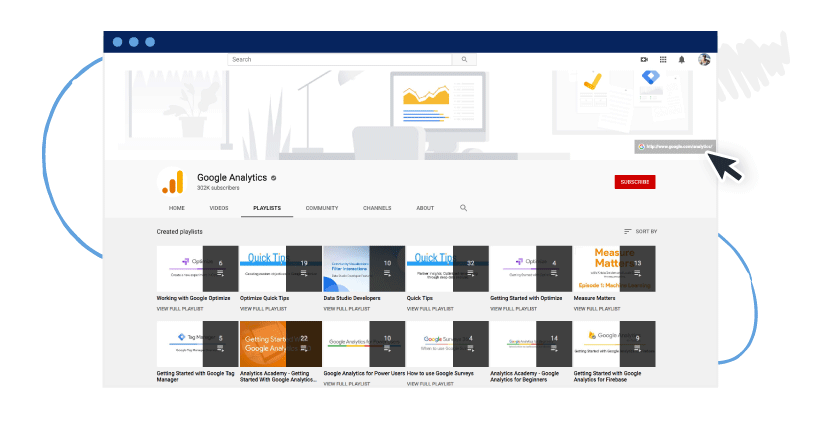This screenshot has height=422, width=820.
Task: View full playlist under Working with Google Optimize
Action: (x=180, y=309)
